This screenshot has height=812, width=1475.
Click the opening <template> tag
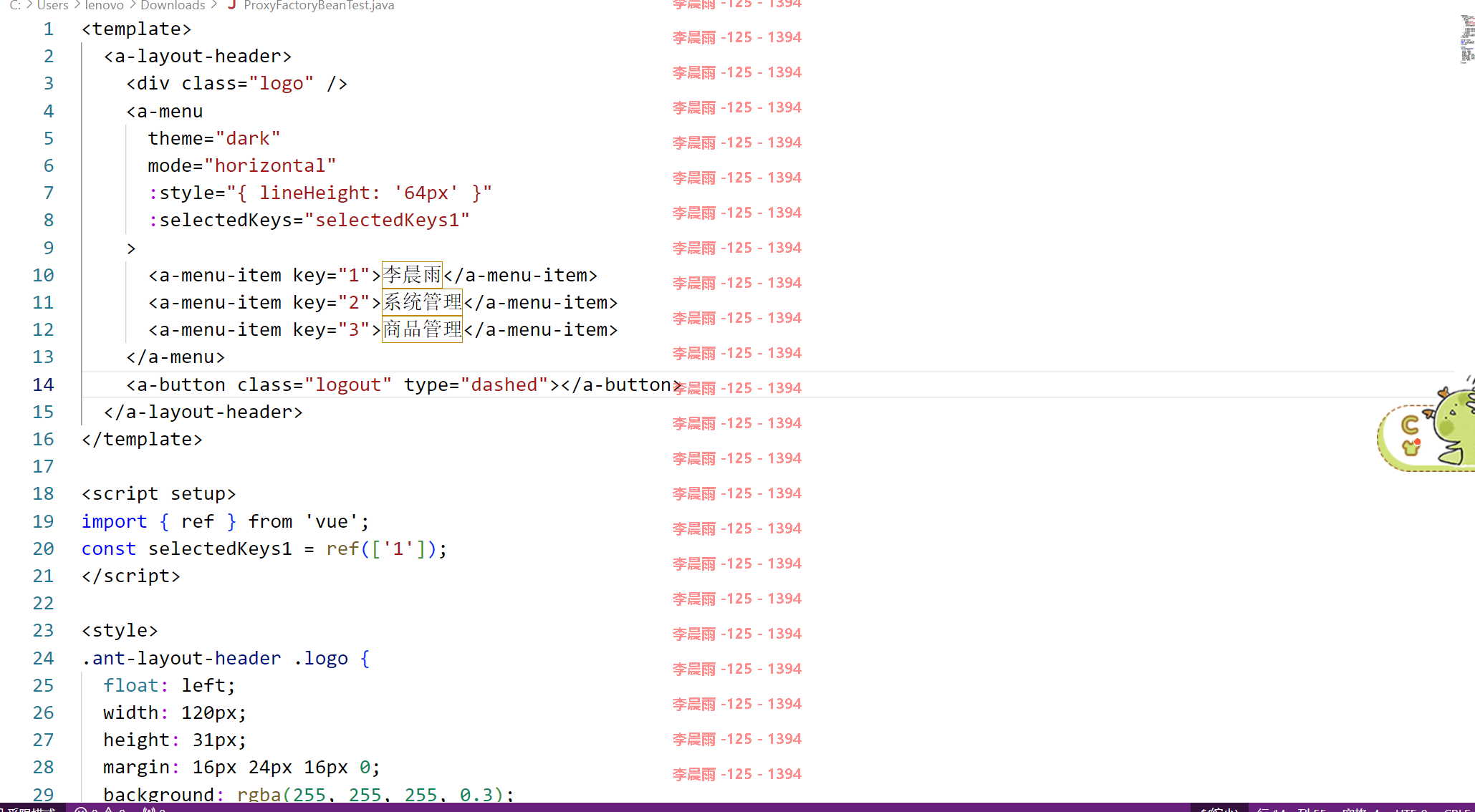coord(137,29)
